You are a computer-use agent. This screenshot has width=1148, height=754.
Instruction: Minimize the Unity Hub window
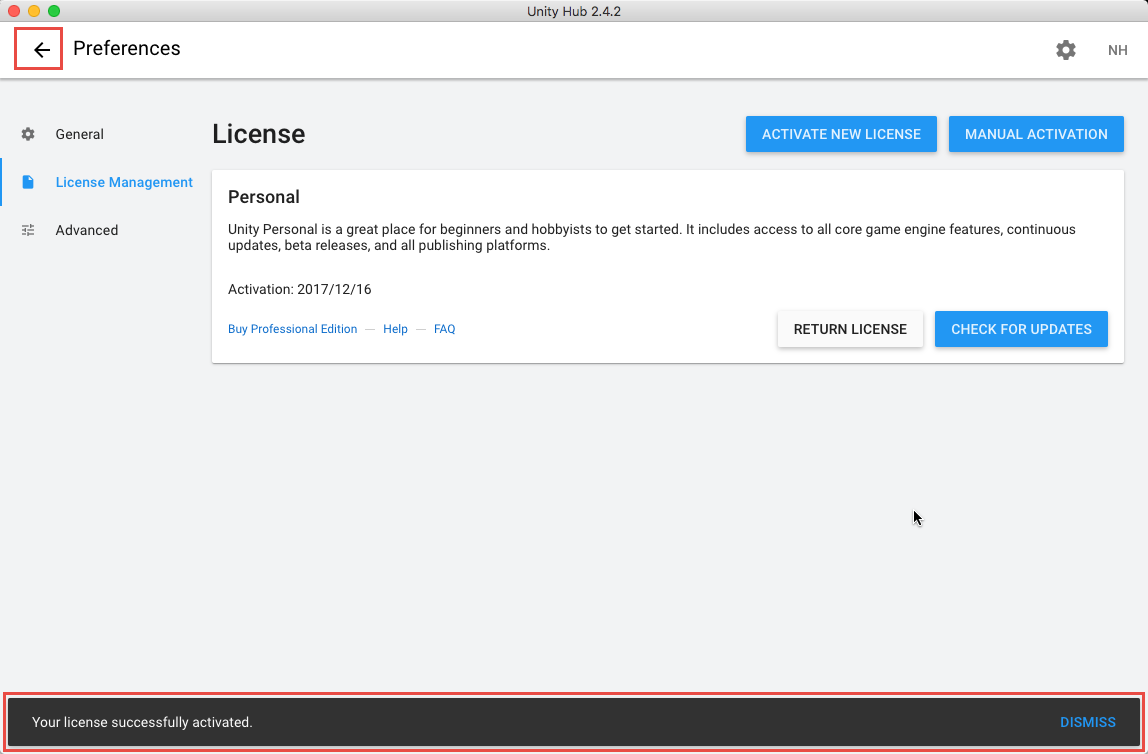coord(34,11)
